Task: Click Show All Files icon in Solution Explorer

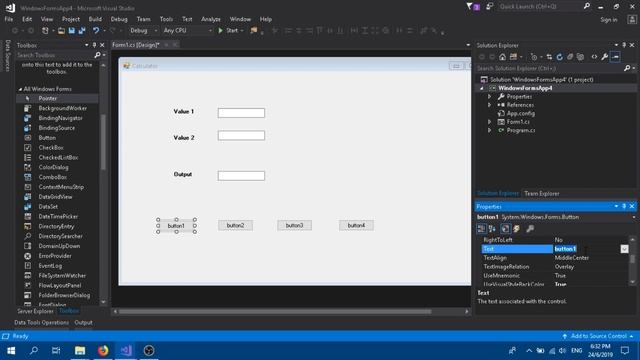Action: [580, 57]
